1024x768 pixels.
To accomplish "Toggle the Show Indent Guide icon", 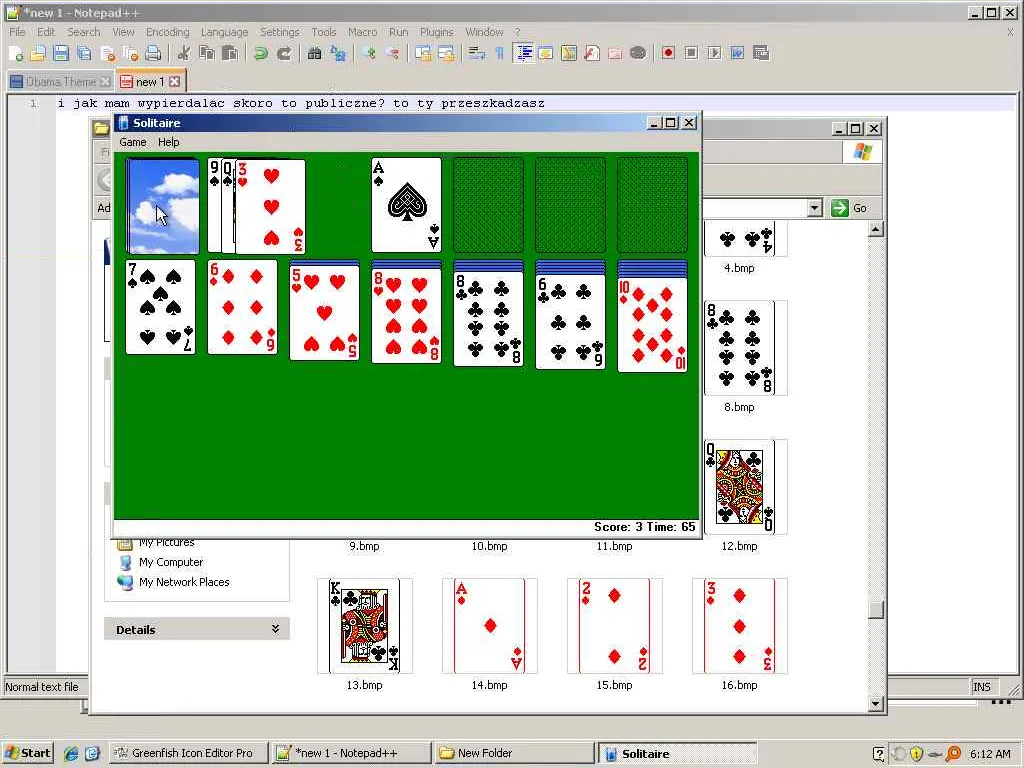I will click(523, 54).
